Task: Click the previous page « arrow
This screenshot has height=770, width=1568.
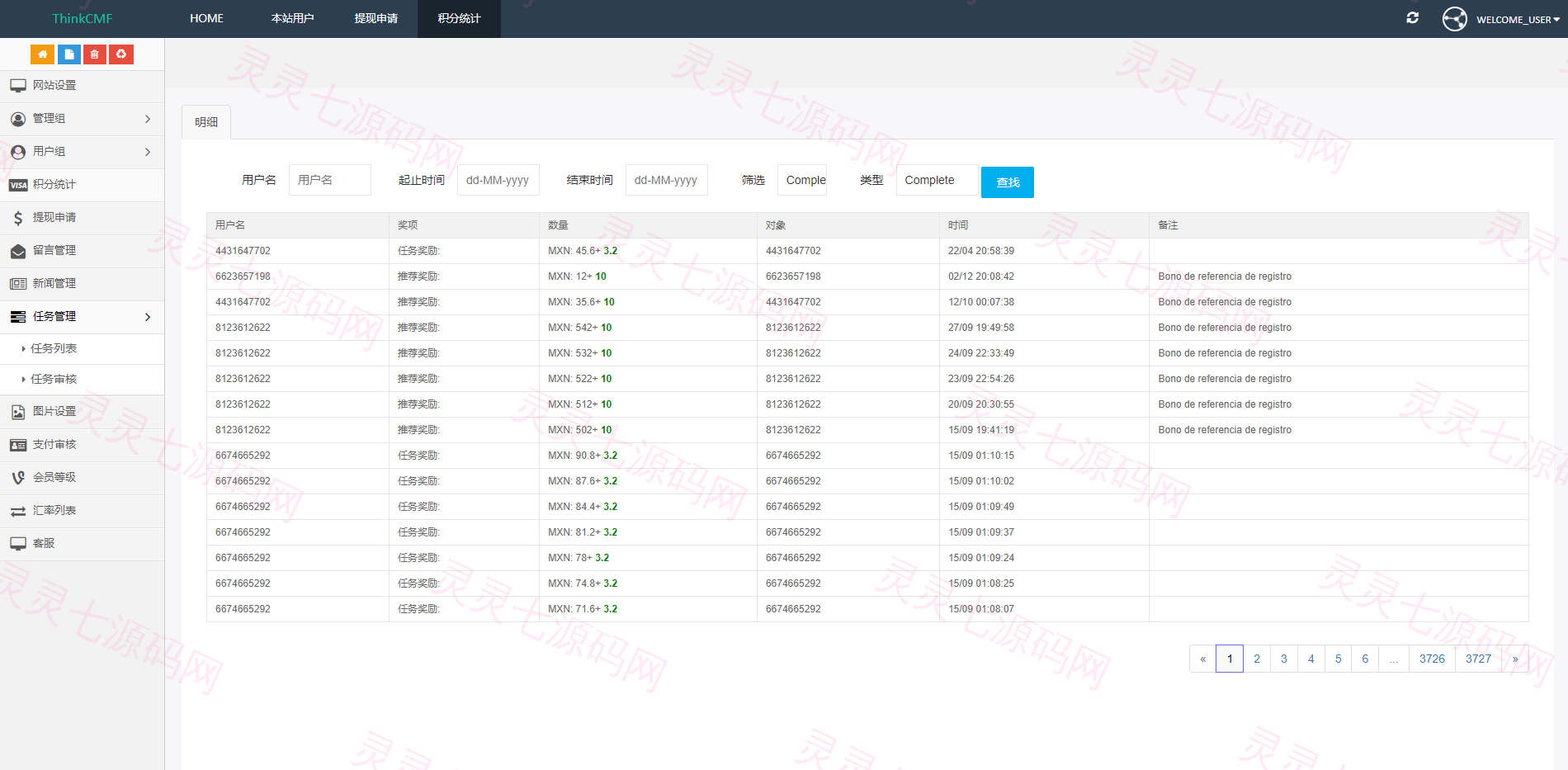Action: click(x=1202, y=659)
